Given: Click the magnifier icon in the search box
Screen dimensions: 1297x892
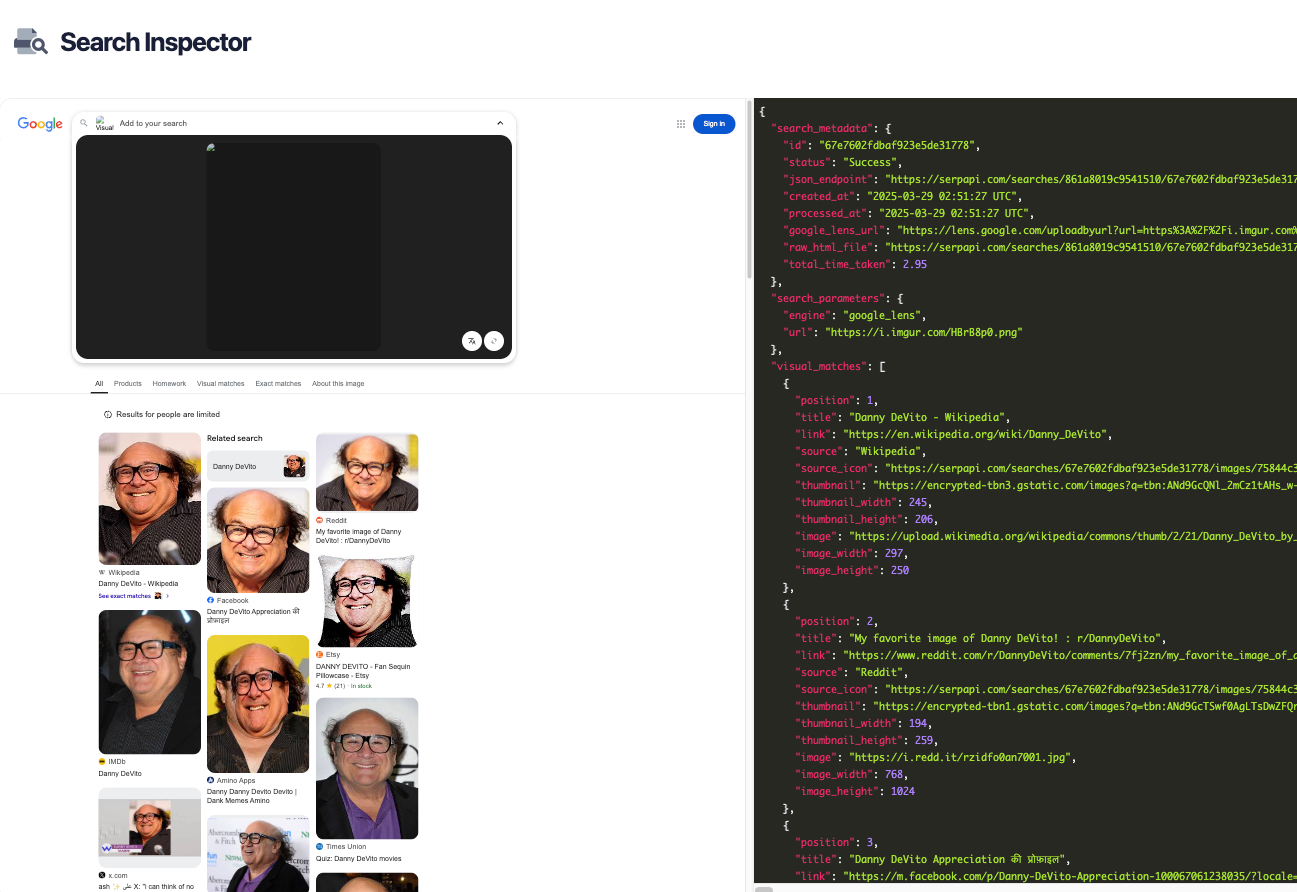Looking at the screenshot, I should pyautogui.click(x=84, y=123).
